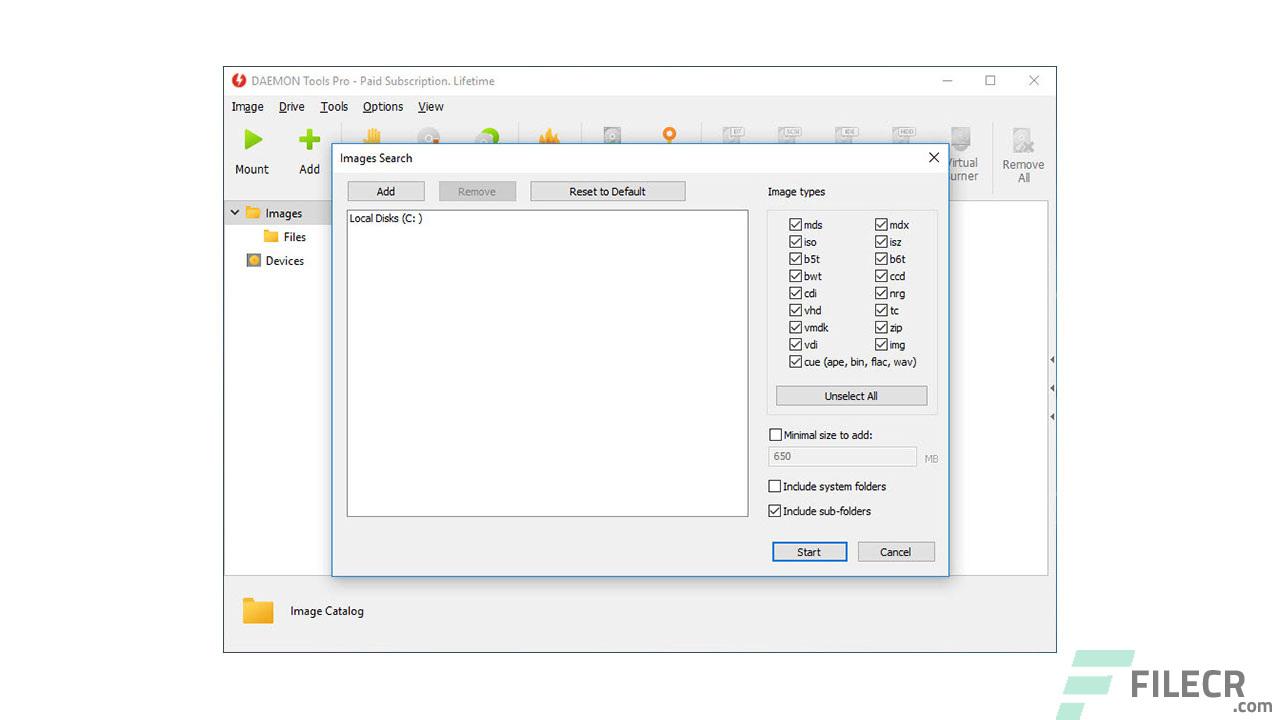Select the Images folder icon in tree

(253, 213)
